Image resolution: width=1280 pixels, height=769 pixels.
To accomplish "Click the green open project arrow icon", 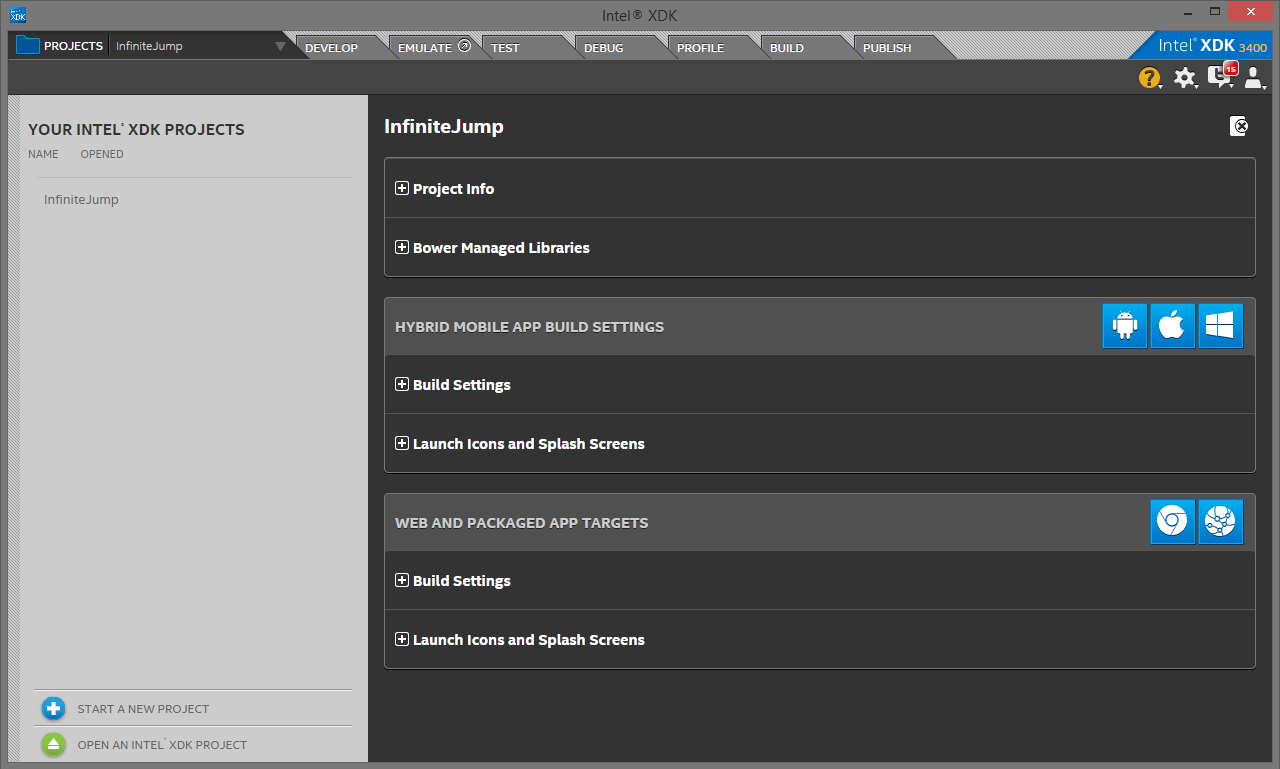I will tap(54, 745).
